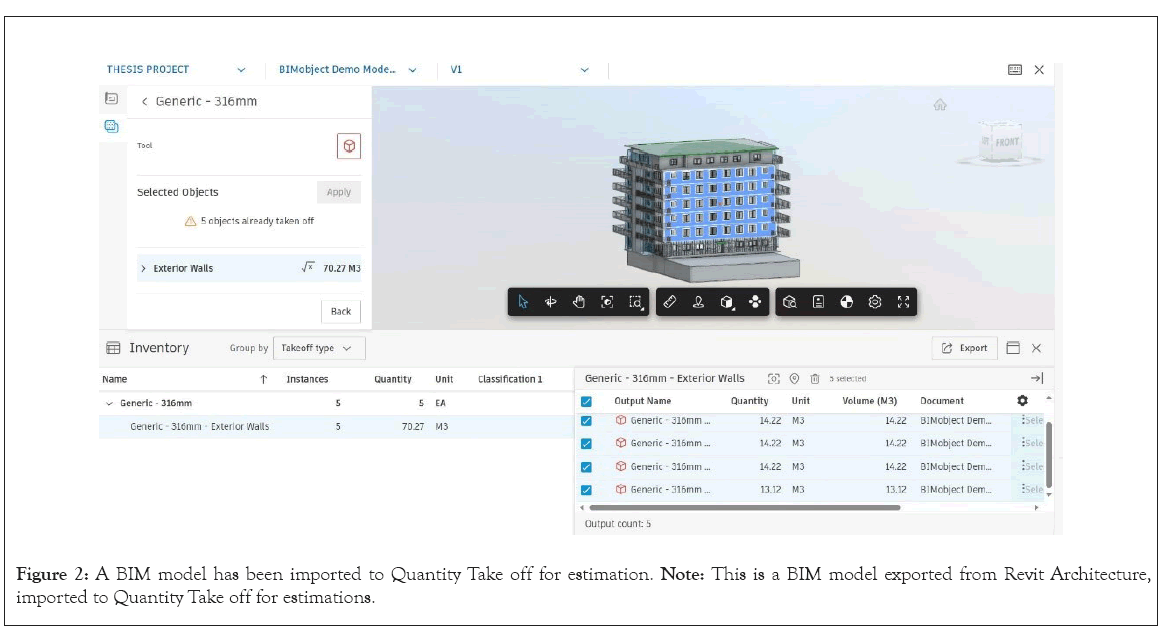Image resolution: width=1167 pixels, height=639 pixels.
Task: Select Generic - 316mm - Exterior Walls row
Action: coord(200,427)
